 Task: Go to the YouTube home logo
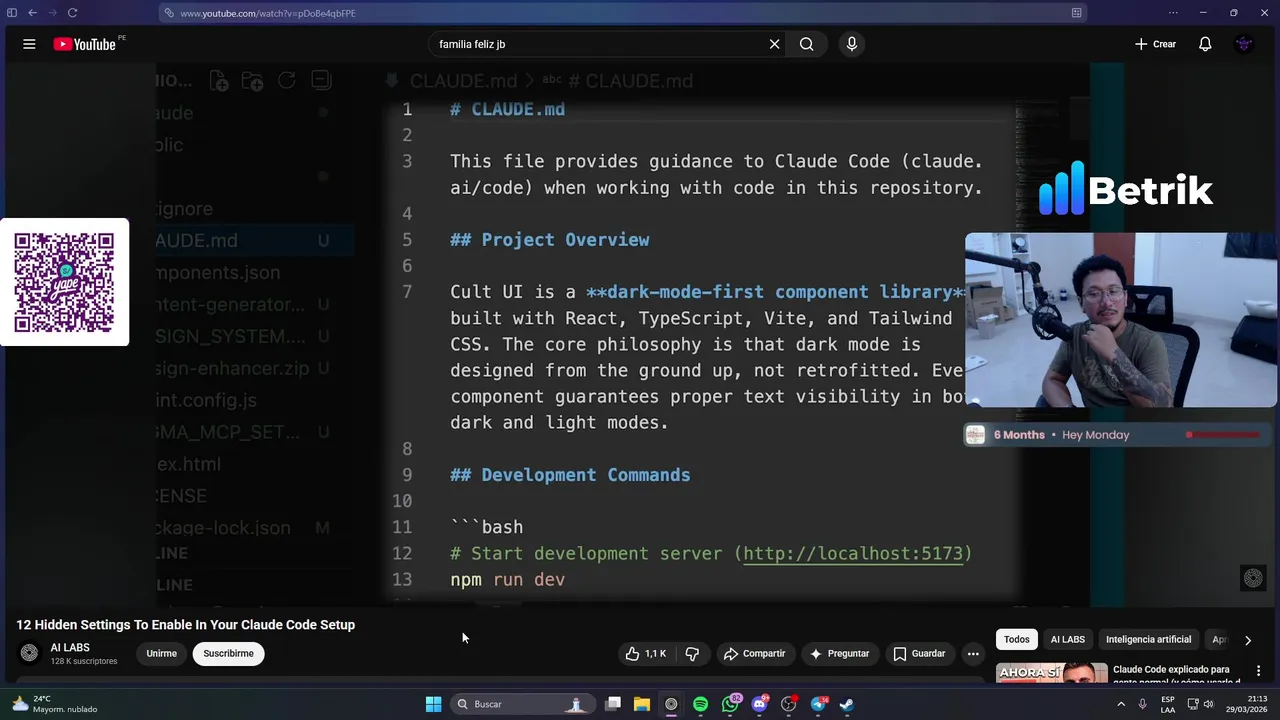(x=85, y=44)
